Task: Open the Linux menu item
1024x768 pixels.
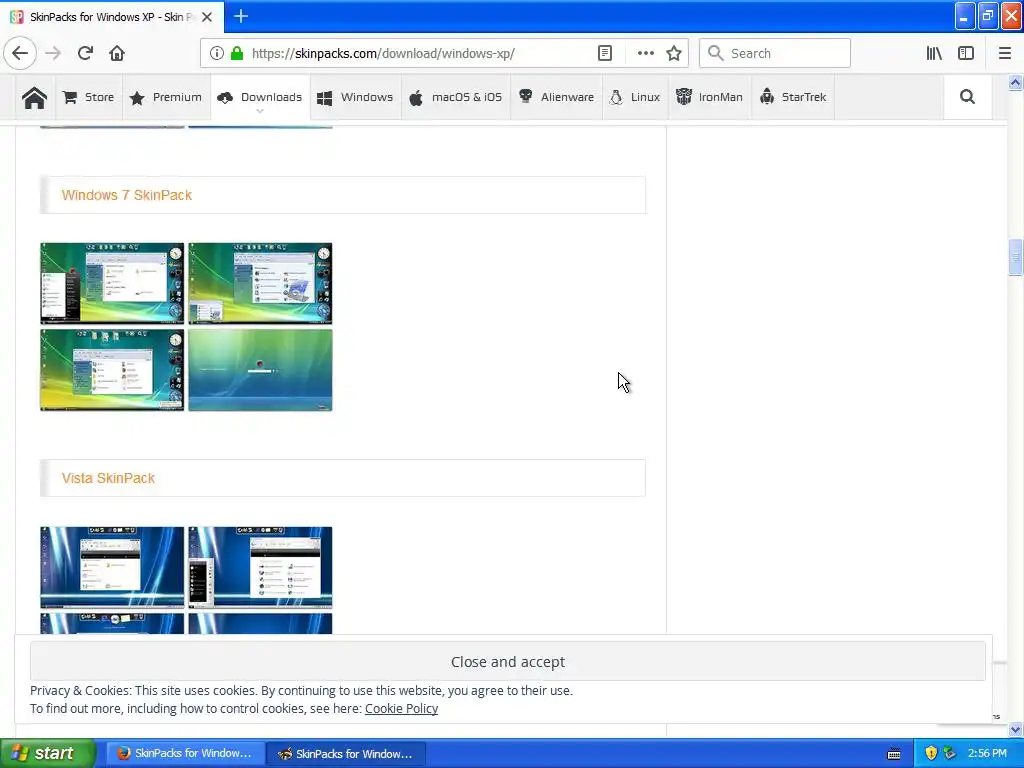Action: [x=635, y=97]
